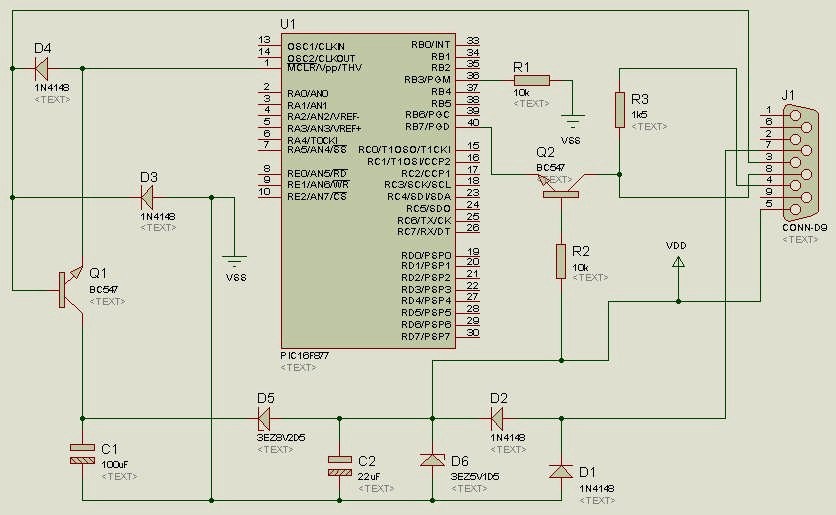836x515 pixels.
Task: Click the VDD power terminal arrow
Action: (678, 262)
